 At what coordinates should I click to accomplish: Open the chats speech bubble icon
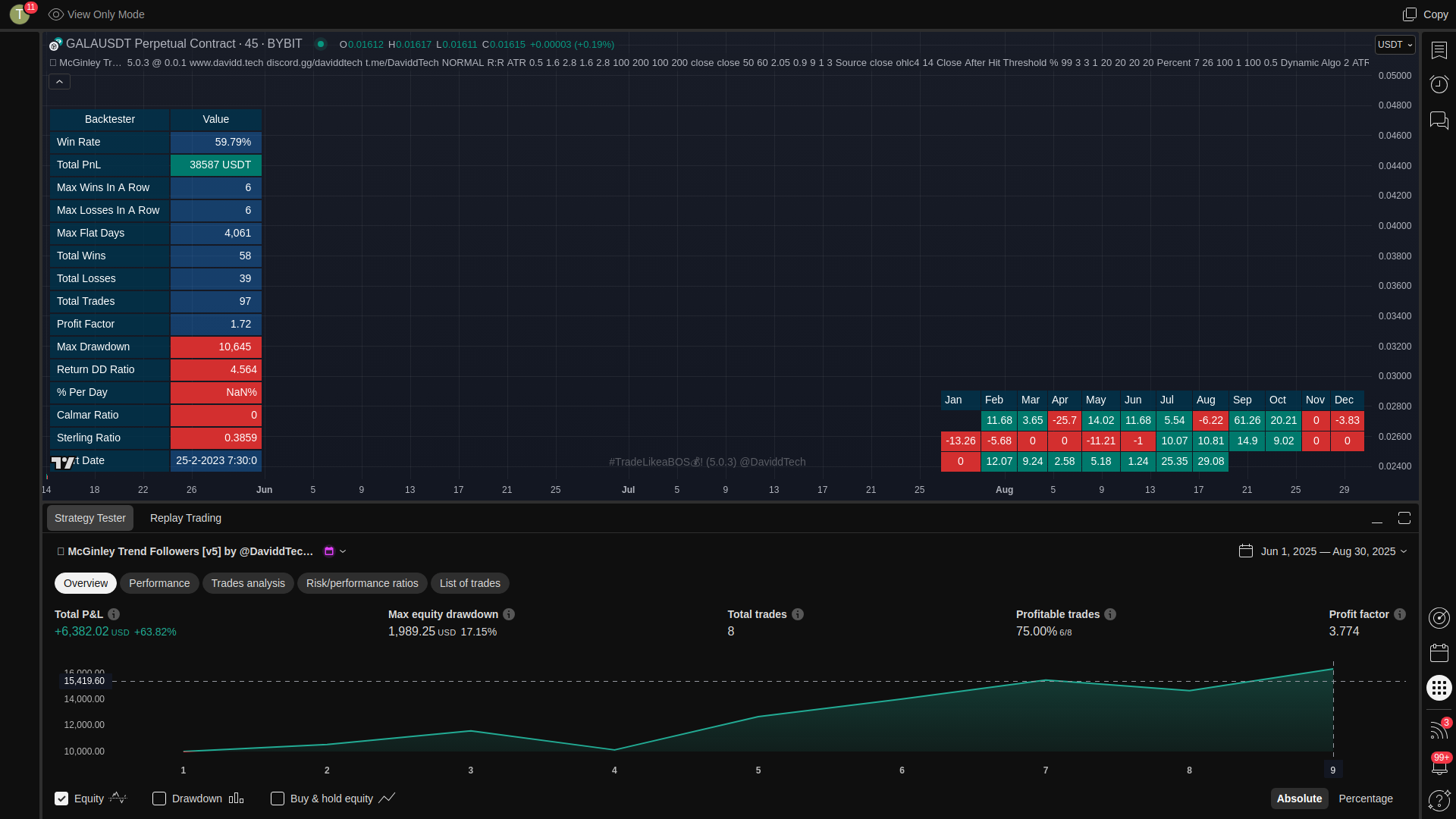pyautogui.click(x=1439, y=120)
